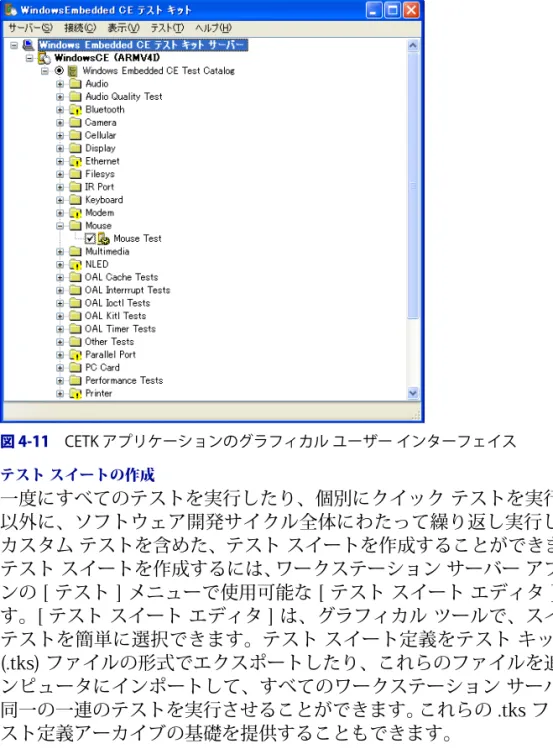The image size is (553, 749).
Task: Maximize the test kit window
Action: (393, 10)
